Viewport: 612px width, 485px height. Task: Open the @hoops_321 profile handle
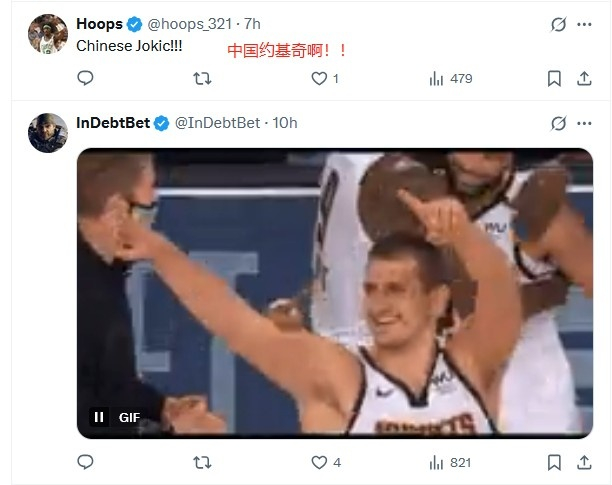190,24
